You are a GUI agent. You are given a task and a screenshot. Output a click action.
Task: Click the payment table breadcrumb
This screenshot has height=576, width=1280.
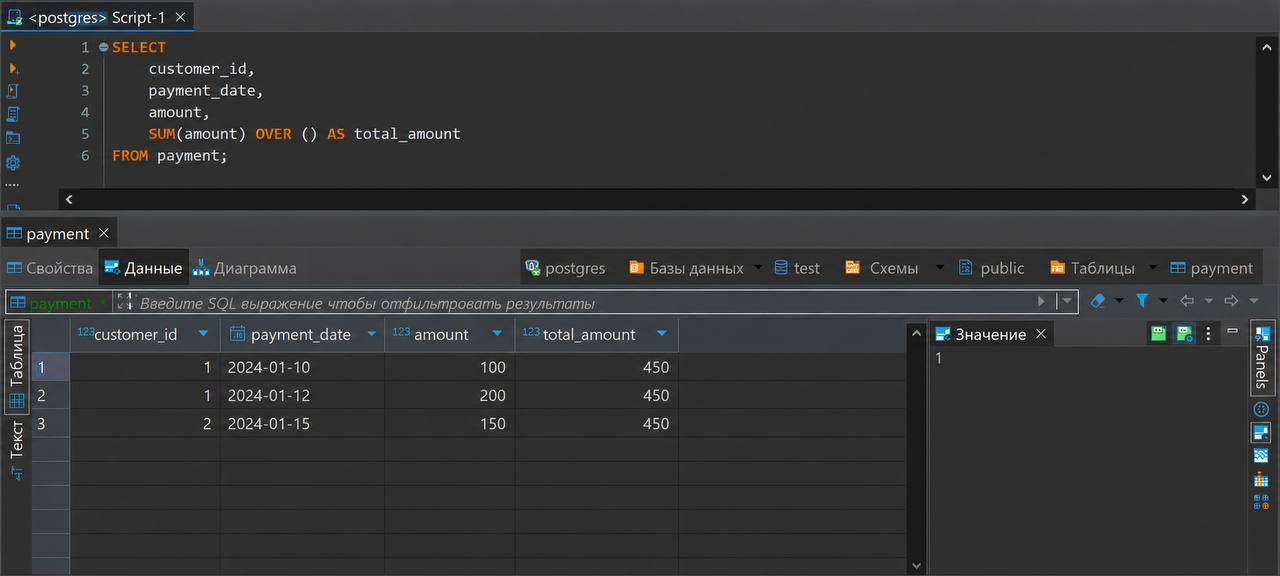pos(1211,268)
